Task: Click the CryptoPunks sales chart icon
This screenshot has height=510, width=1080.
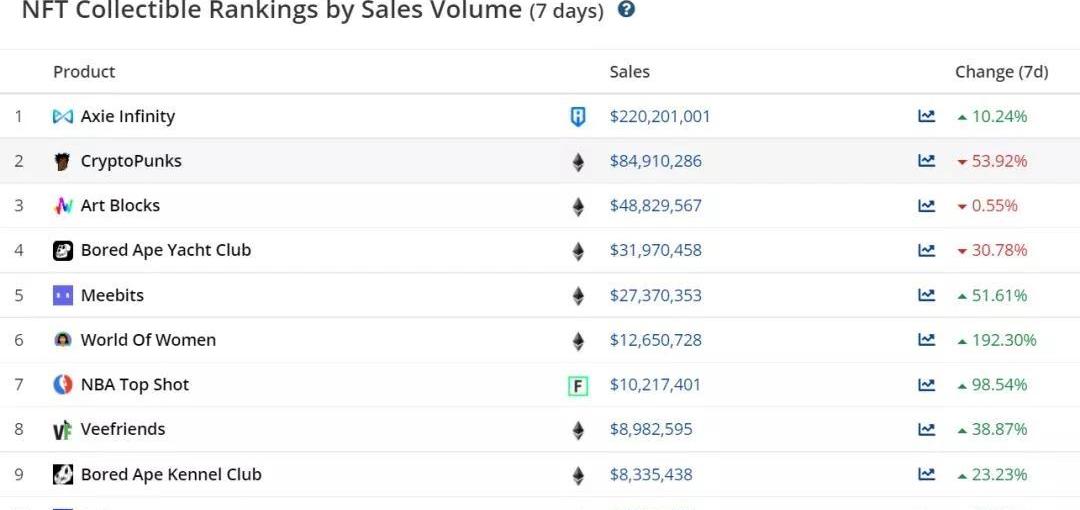Action: tap(927, 161)
